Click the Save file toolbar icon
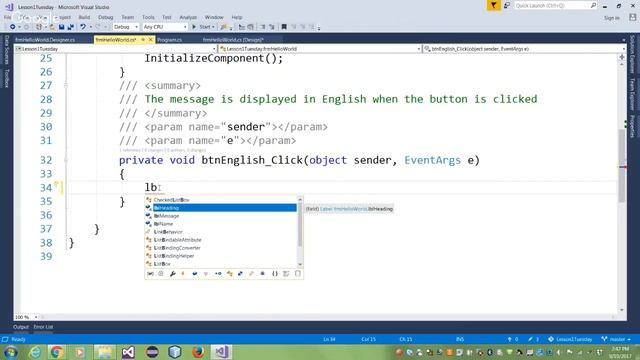 tap(61, 27)
